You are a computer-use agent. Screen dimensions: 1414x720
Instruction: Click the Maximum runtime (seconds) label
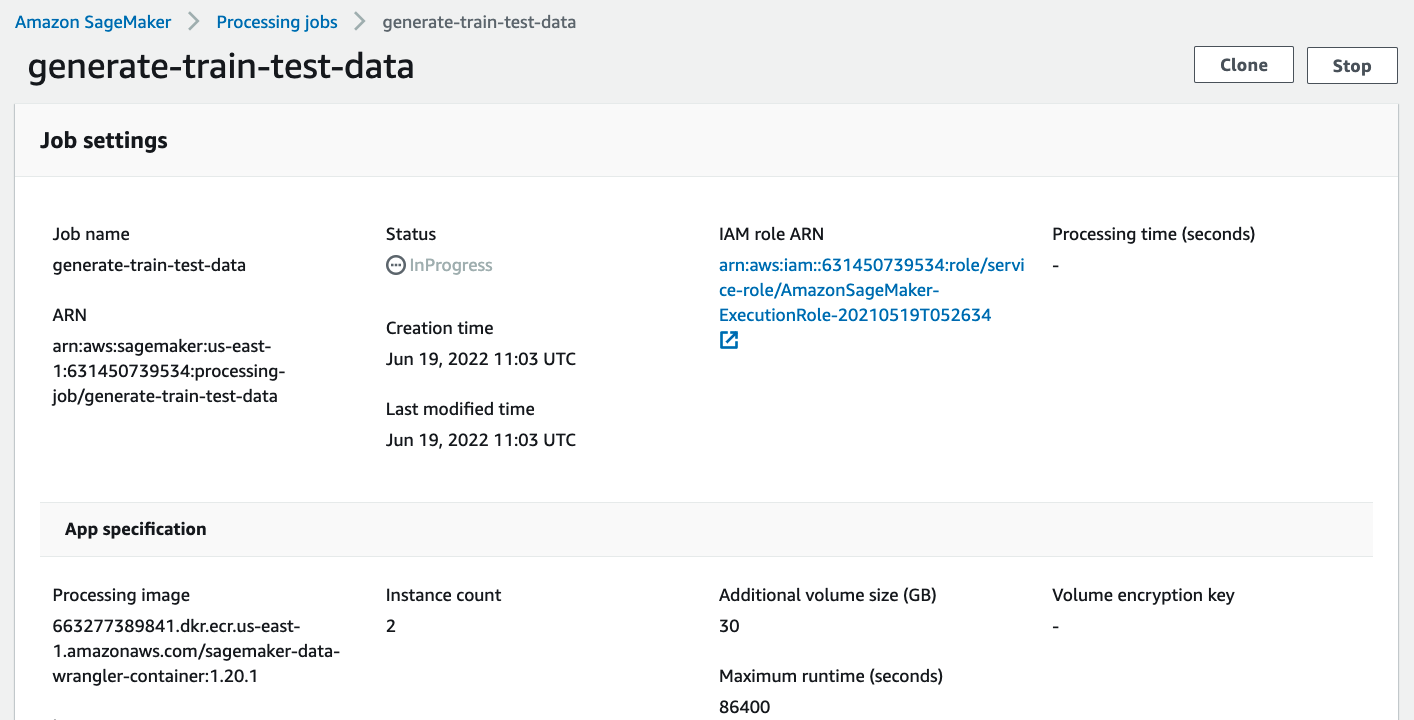(831, 676)
